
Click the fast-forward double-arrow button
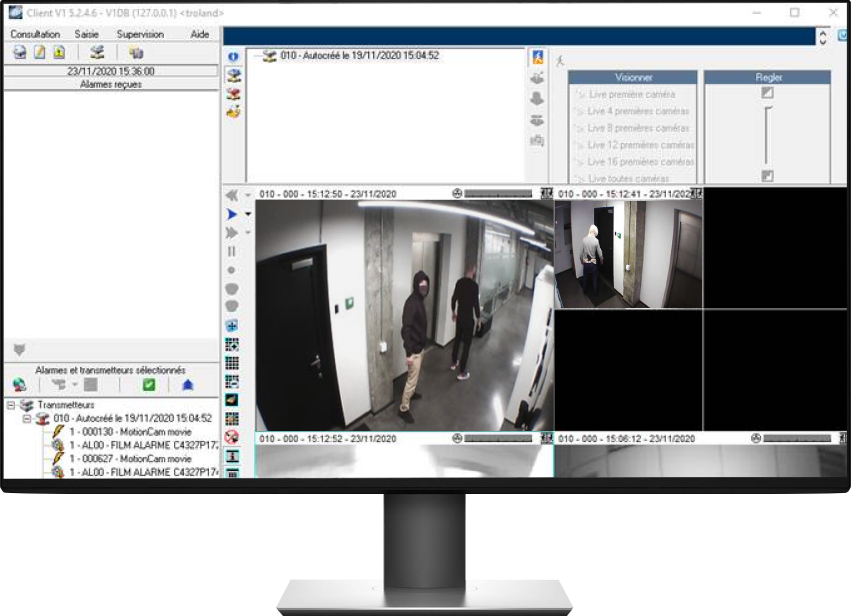[x=232, y=232]
